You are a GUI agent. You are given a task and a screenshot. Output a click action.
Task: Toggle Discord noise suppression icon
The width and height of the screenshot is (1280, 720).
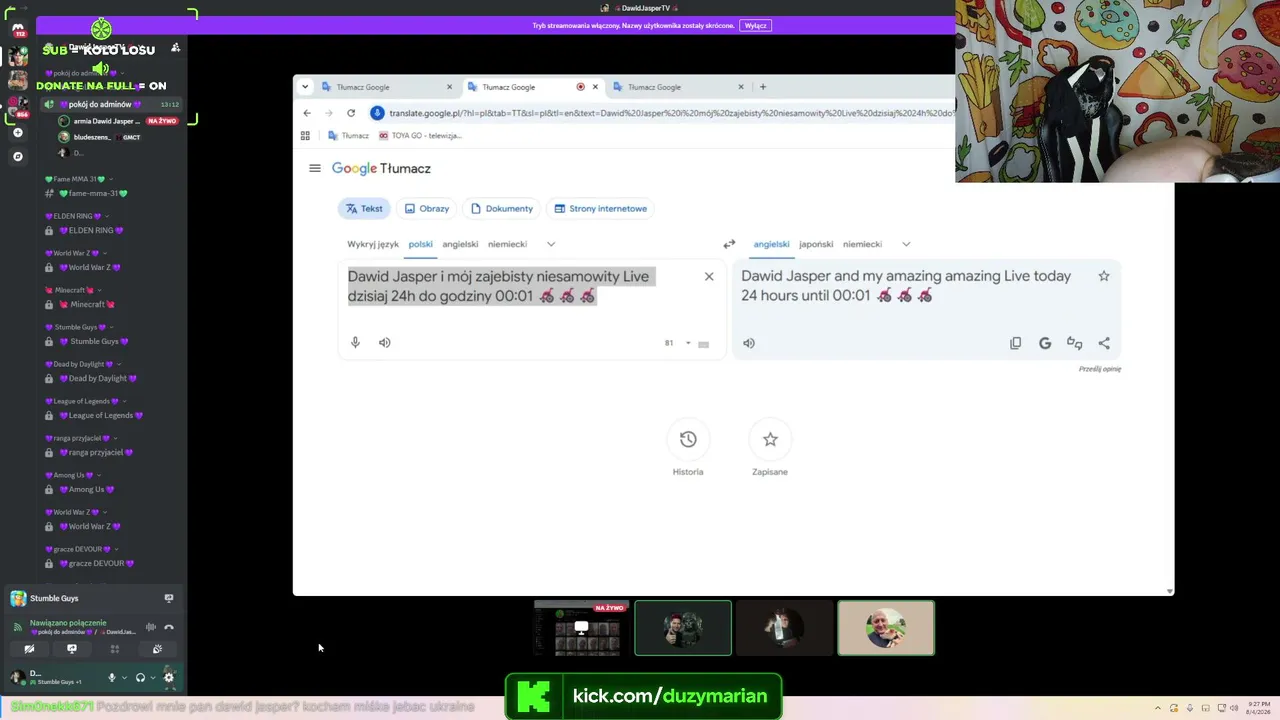click(x=151, y=627)
